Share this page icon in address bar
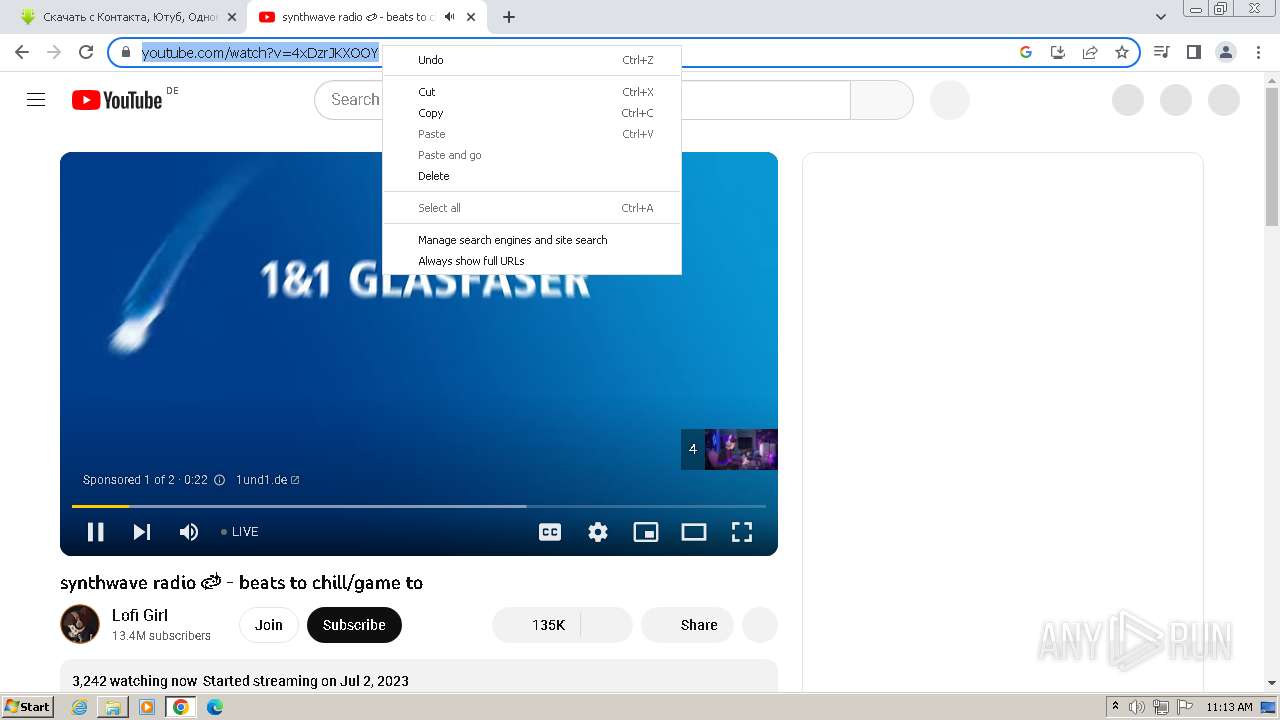 click(x=1090, y=52)
